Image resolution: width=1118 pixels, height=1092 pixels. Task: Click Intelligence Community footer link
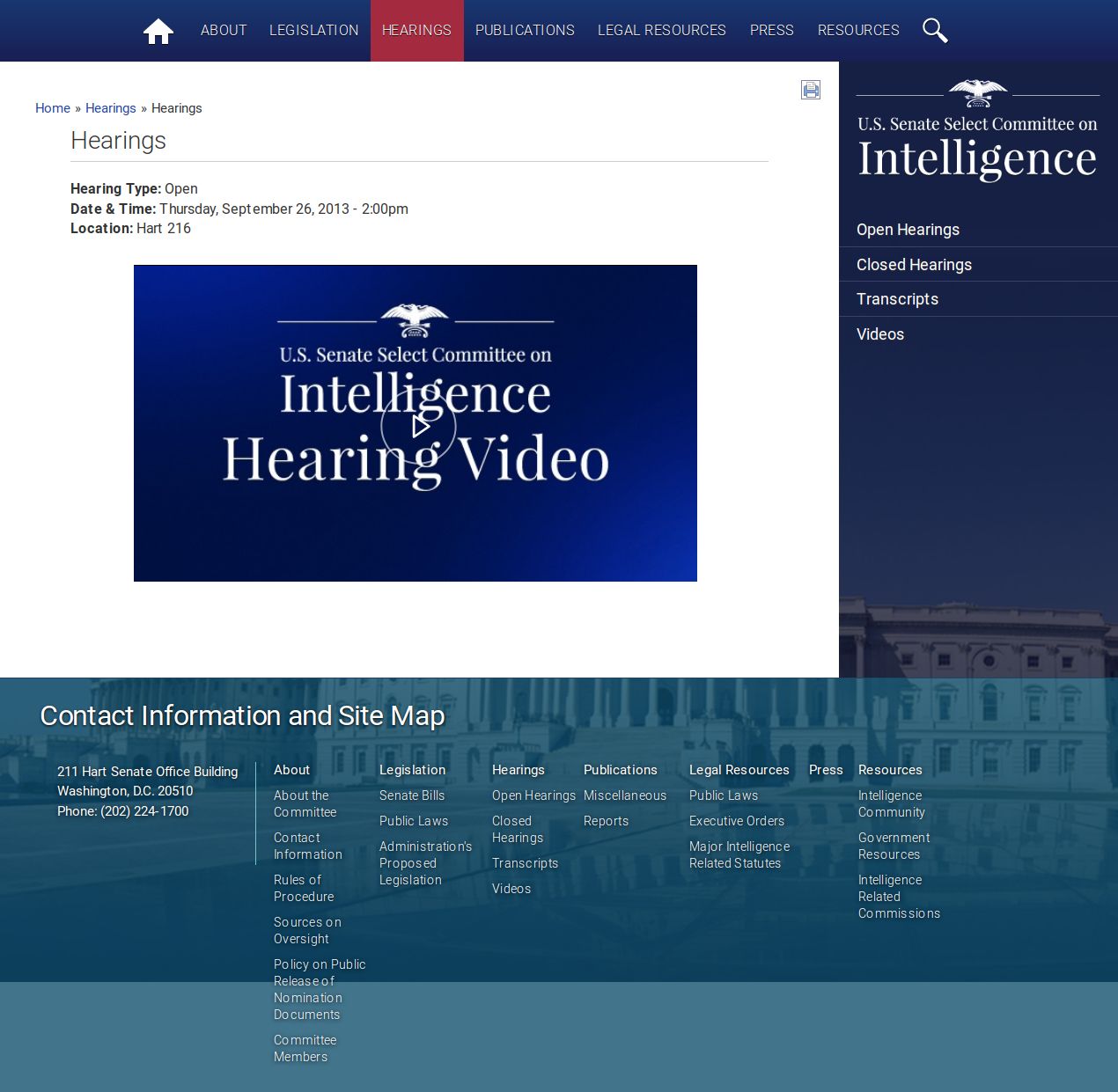click(891, 803)
